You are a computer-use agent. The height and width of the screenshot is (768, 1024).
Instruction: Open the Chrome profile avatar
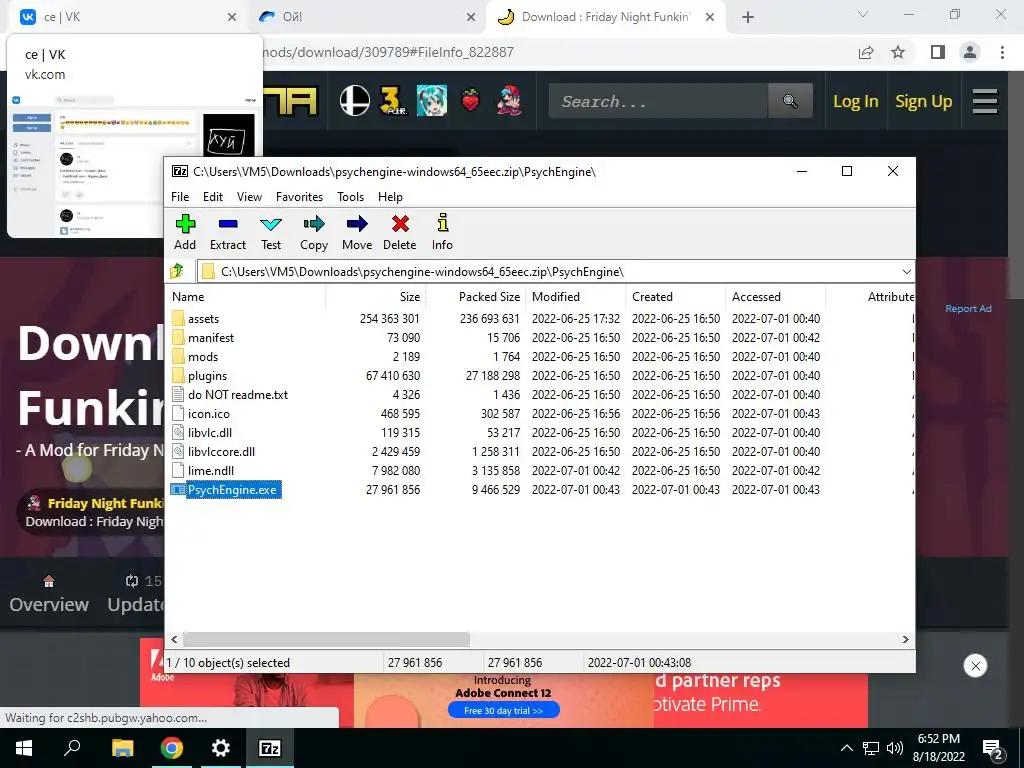[970, 52]
